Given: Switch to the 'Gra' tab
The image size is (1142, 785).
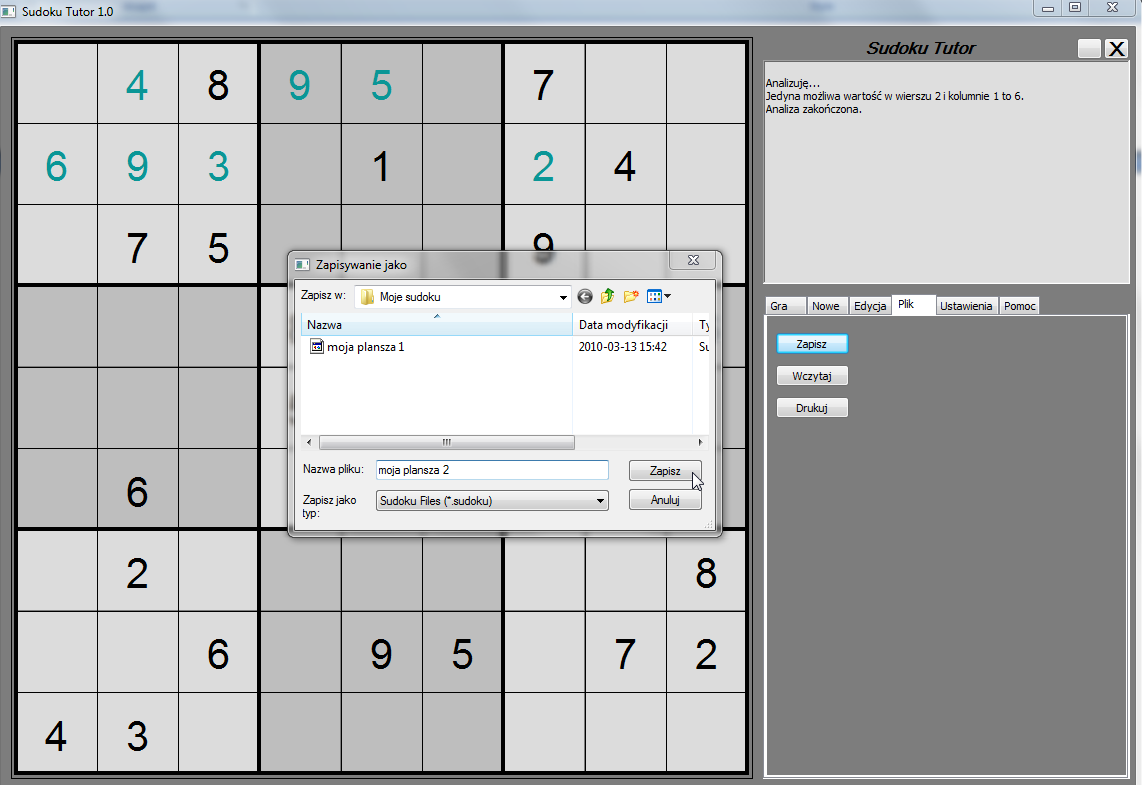Looking at the screenshot, I should click(786, 306).
